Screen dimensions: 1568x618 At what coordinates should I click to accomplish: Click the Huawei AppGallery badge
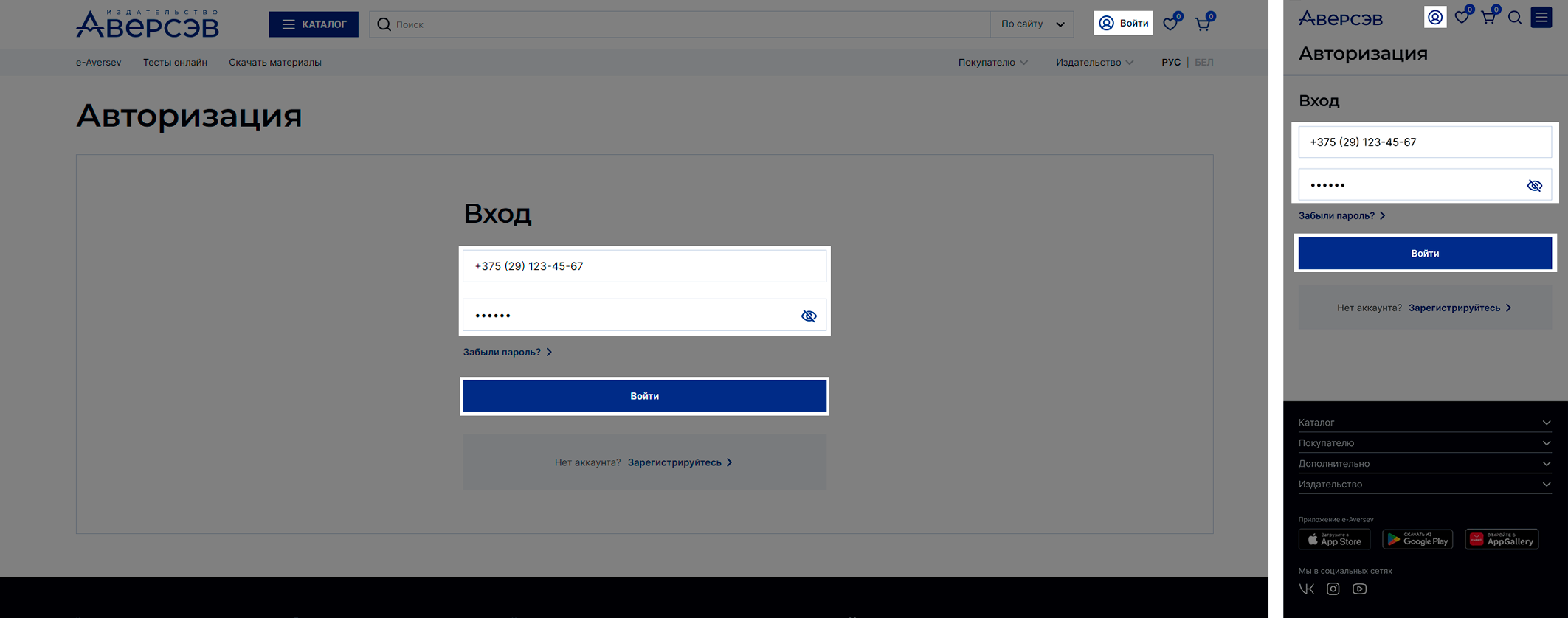click(1502, 540)
